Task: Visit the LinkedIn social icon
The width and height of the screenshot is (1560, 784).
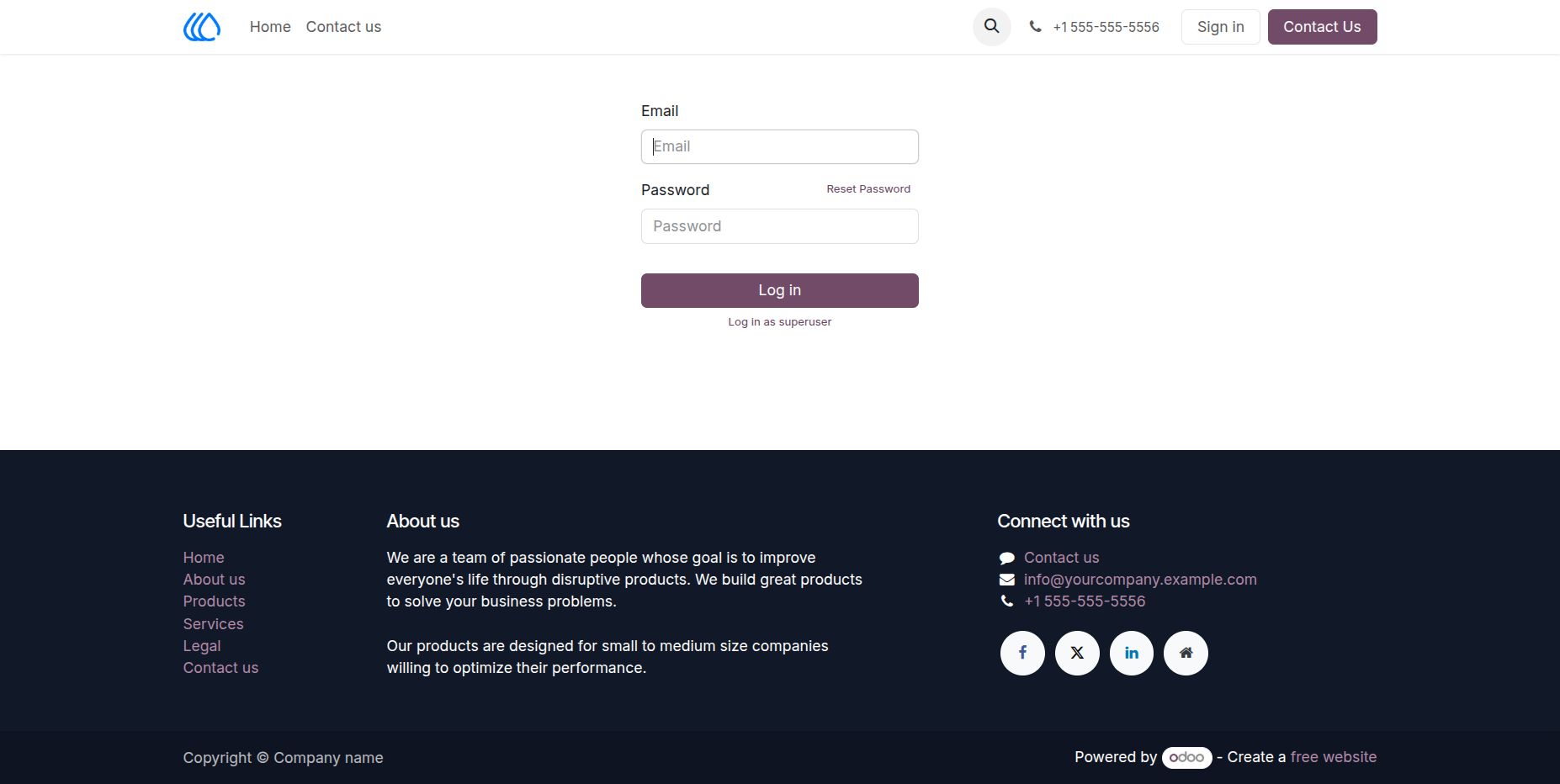Action: point(1132,653)
